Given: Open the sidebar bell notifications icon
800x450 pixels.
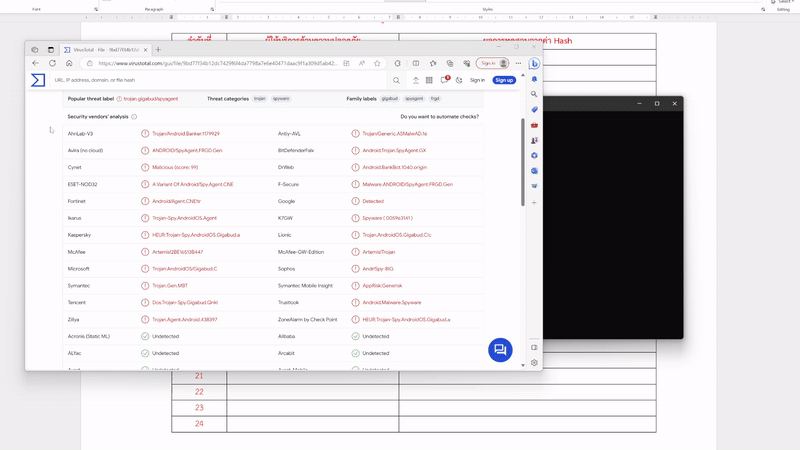Looking at the screenshot, I should [x=534, y=79].
